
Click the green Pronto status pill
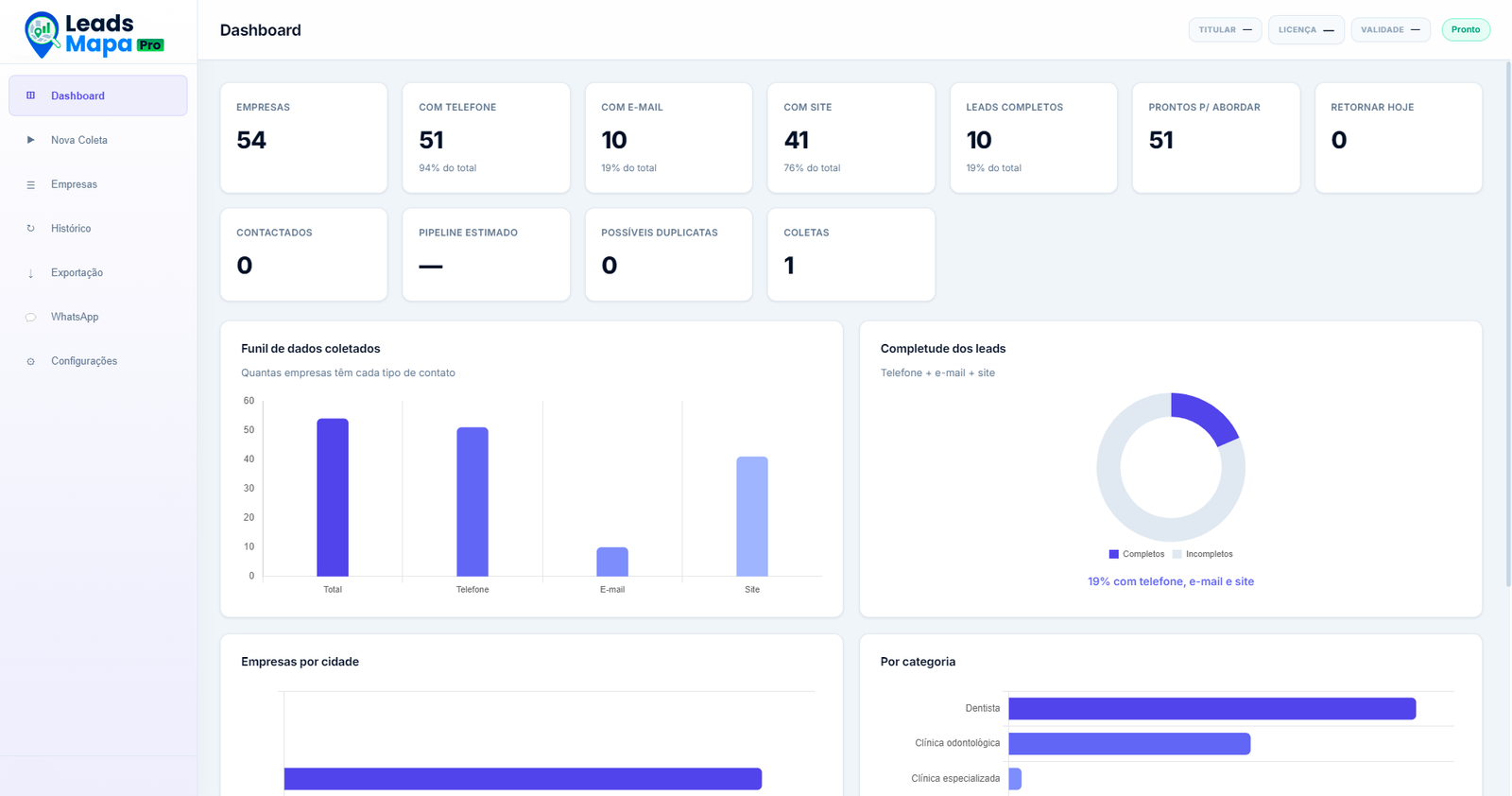[x=1466, y=29]
